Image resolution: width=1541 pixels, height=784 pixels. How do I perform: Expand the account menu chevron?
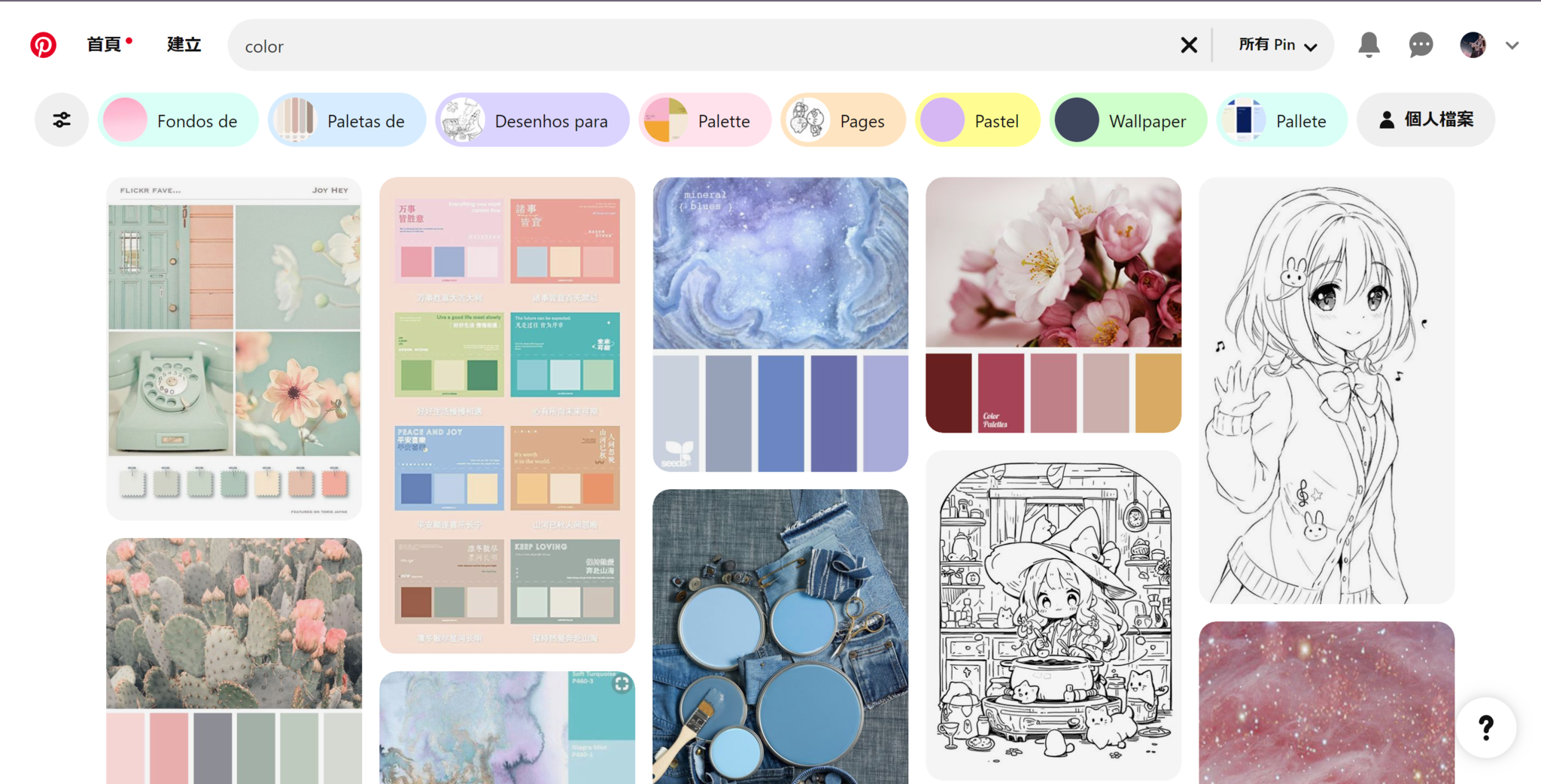click(x=1512, y=45)
